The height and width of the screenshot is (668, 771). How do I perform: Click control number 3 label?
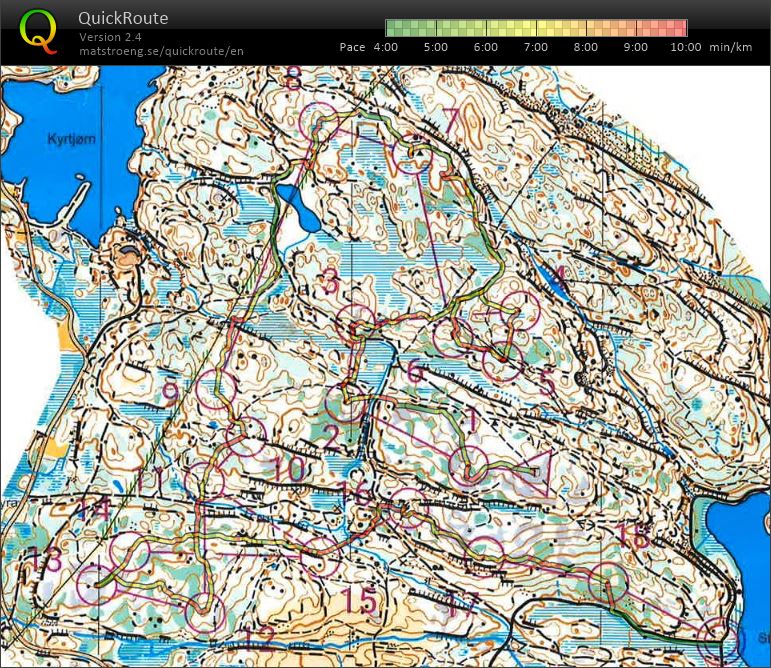pyautogui.click(x=330, y=283)
